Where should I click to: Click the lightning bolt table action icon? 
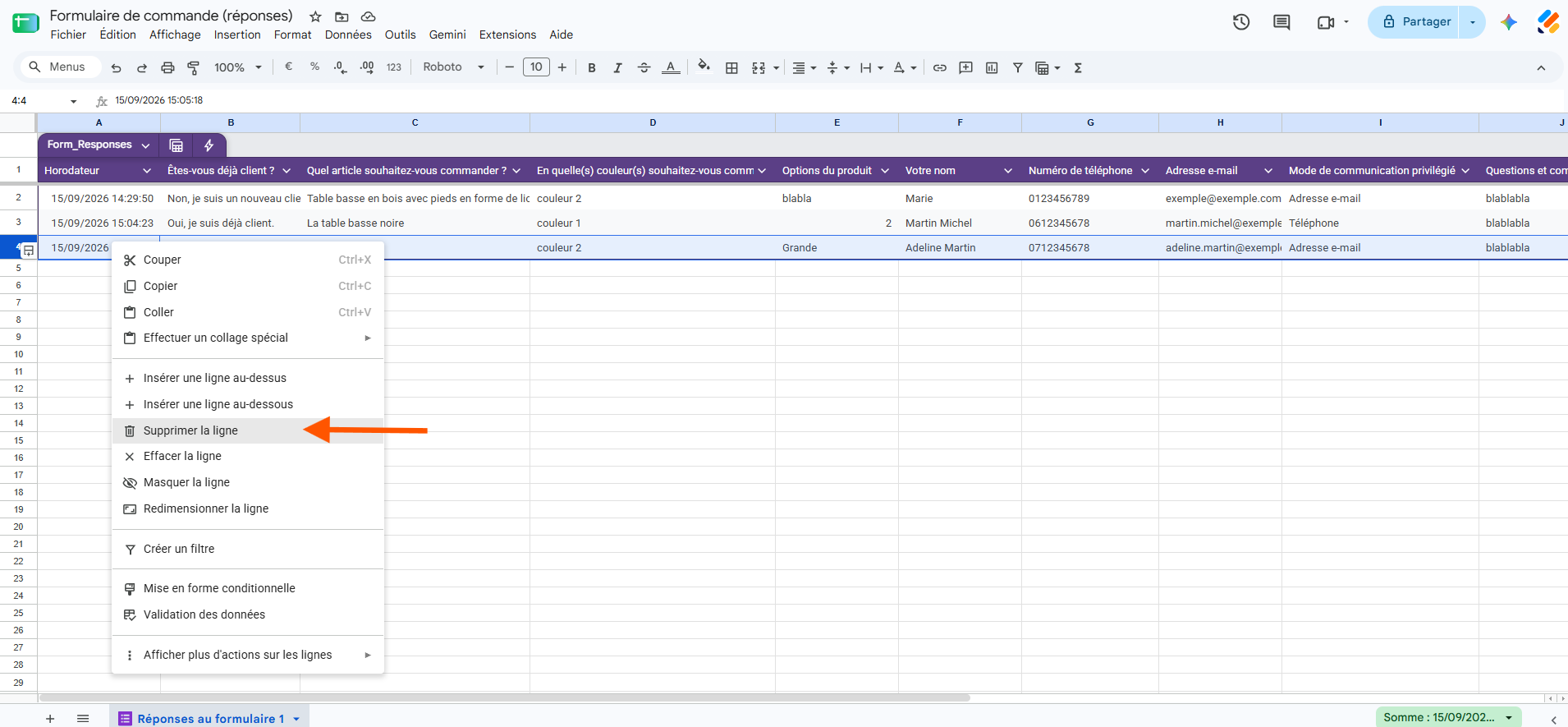click(x=209, y=145)
